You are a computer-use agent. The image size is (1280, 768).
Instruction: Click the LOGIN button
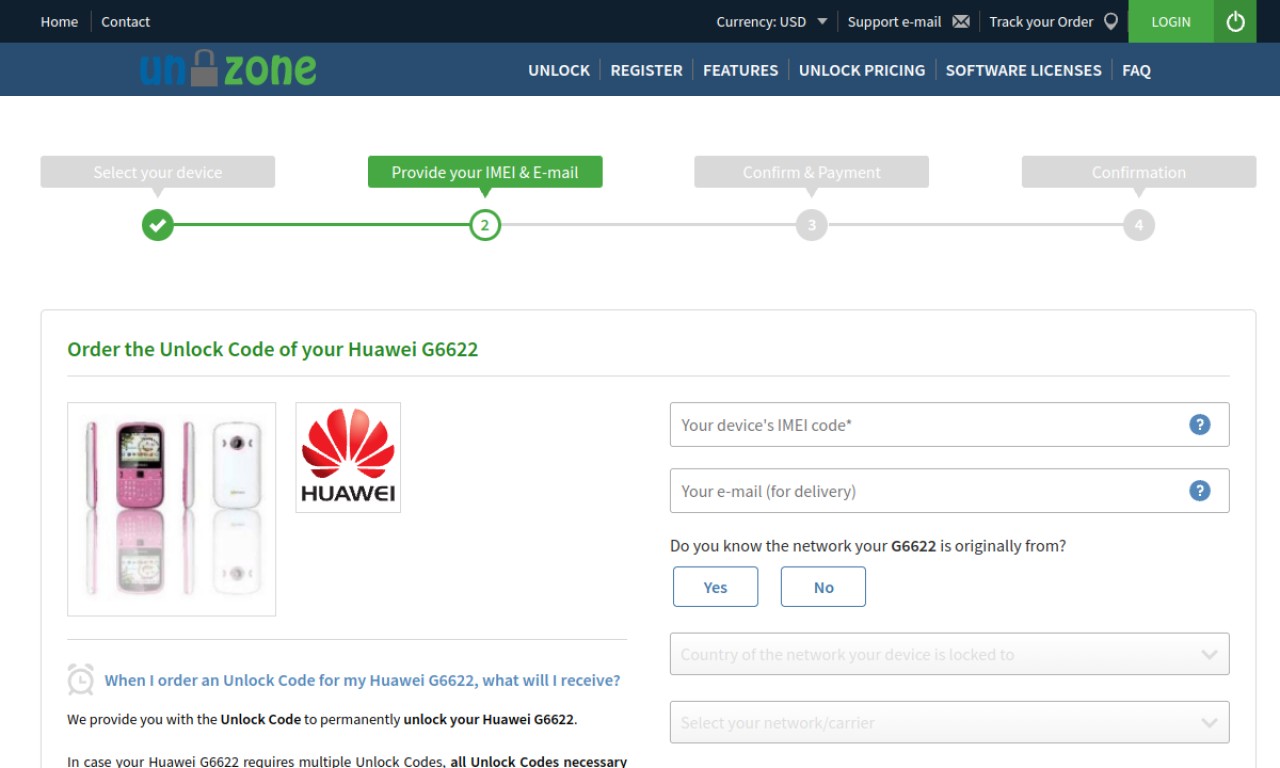coord(1171,21)
